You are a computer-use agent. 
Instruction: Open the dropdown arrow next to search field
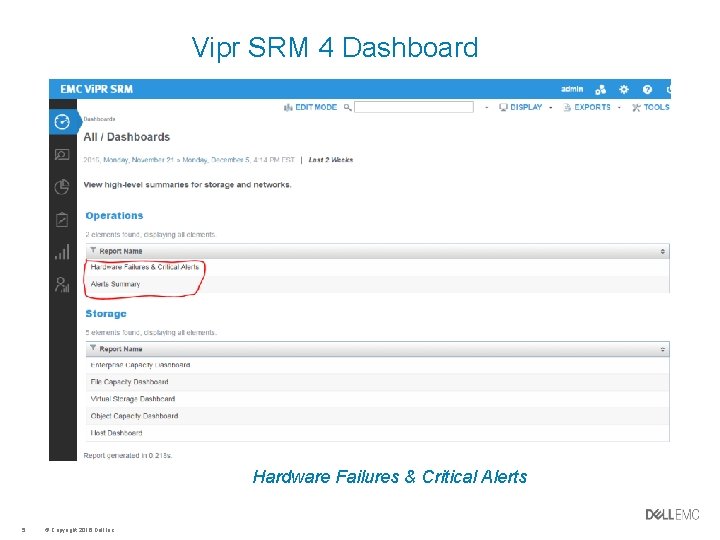[x=486, y=107]
